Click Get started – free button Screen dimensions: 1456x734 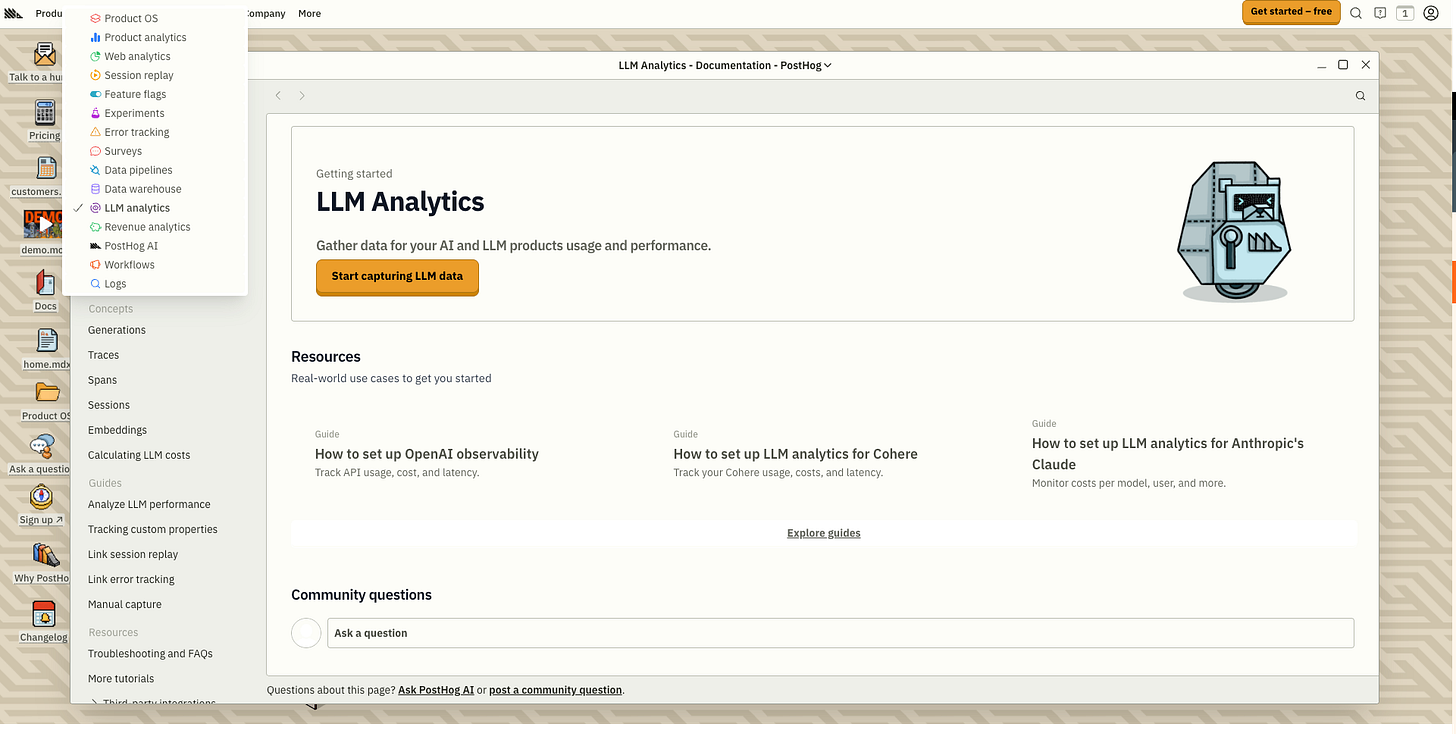(1291, 12)
